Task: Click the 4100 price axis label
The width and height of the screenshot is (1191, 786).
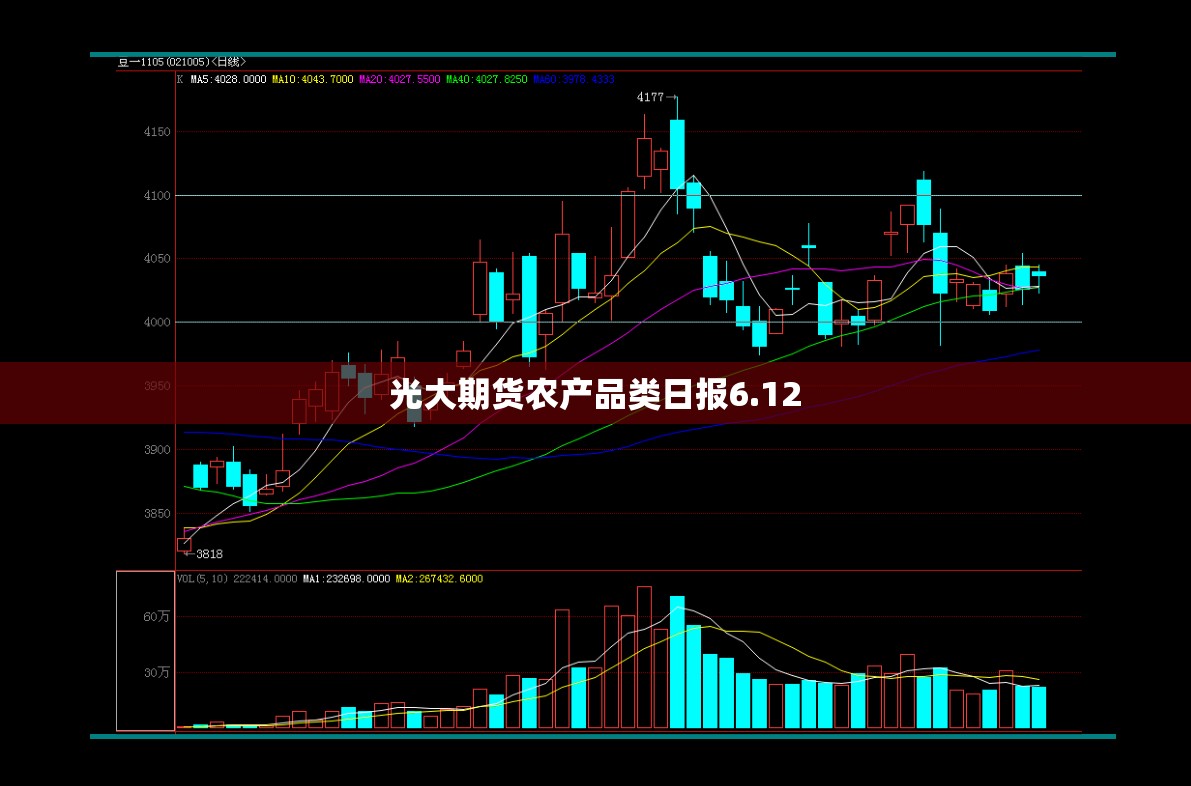Action: click(x=157, y=195)
